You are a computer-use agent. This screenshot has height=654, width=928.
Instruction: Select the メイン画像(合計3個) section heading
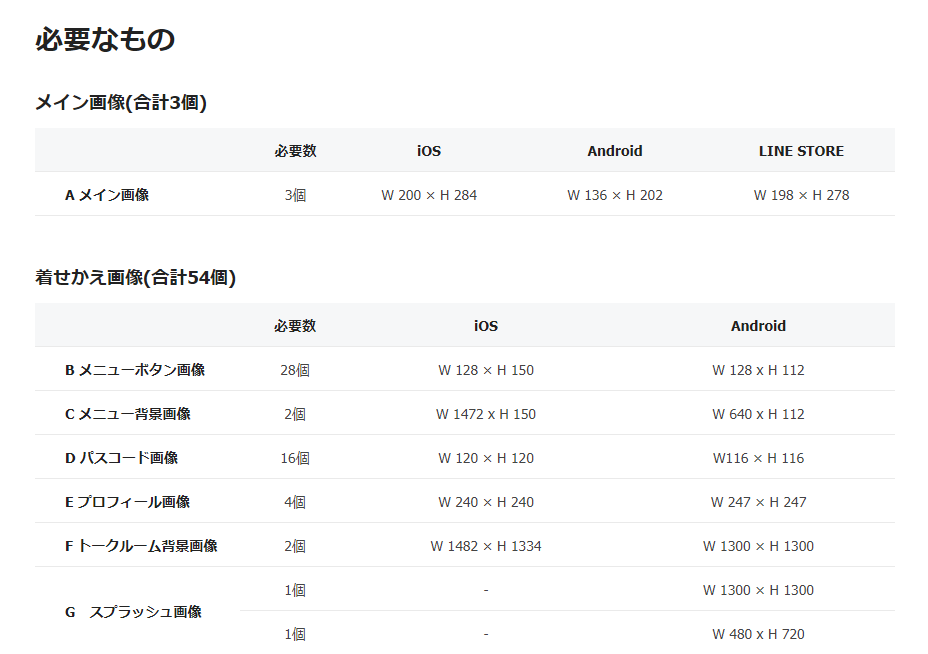121,102
